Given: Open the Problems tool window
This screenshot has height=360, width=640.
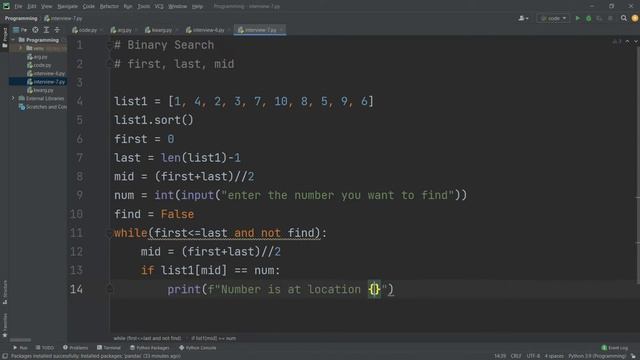Looking at the screenshot, I should click(x=76, y=348).
